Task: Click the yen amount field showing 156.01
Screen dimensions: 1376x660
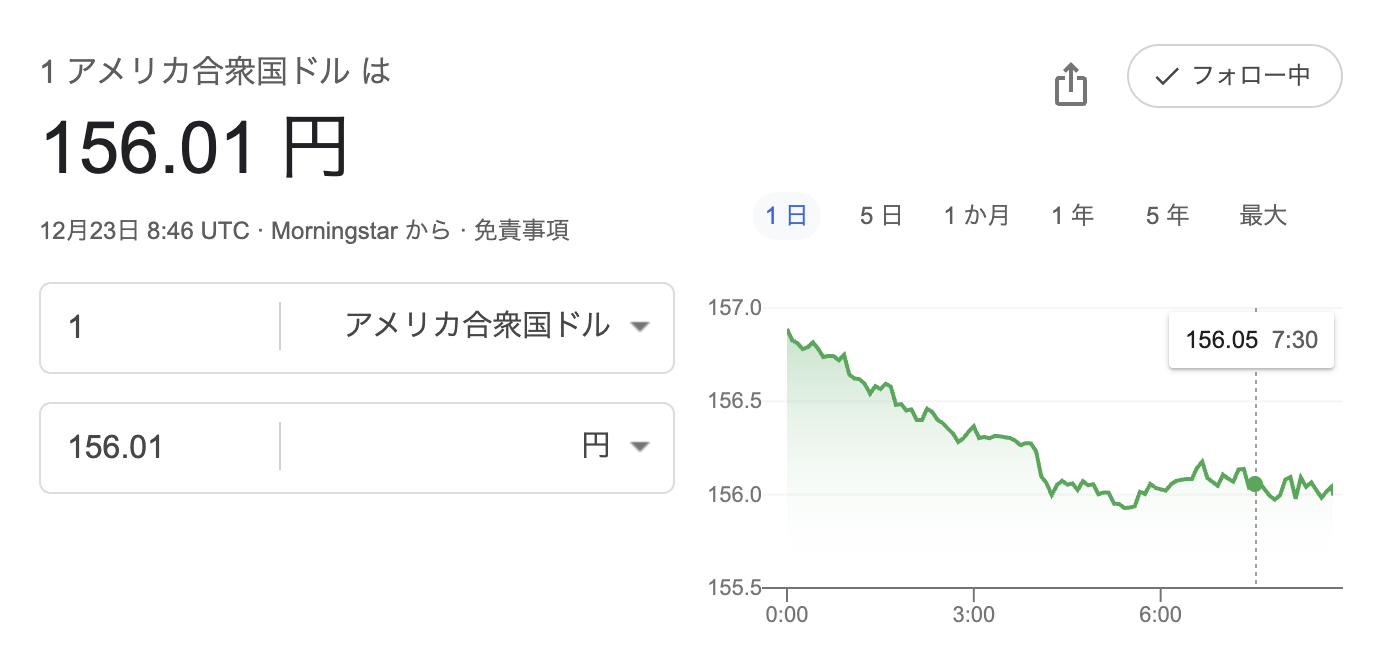Action: 160,447
